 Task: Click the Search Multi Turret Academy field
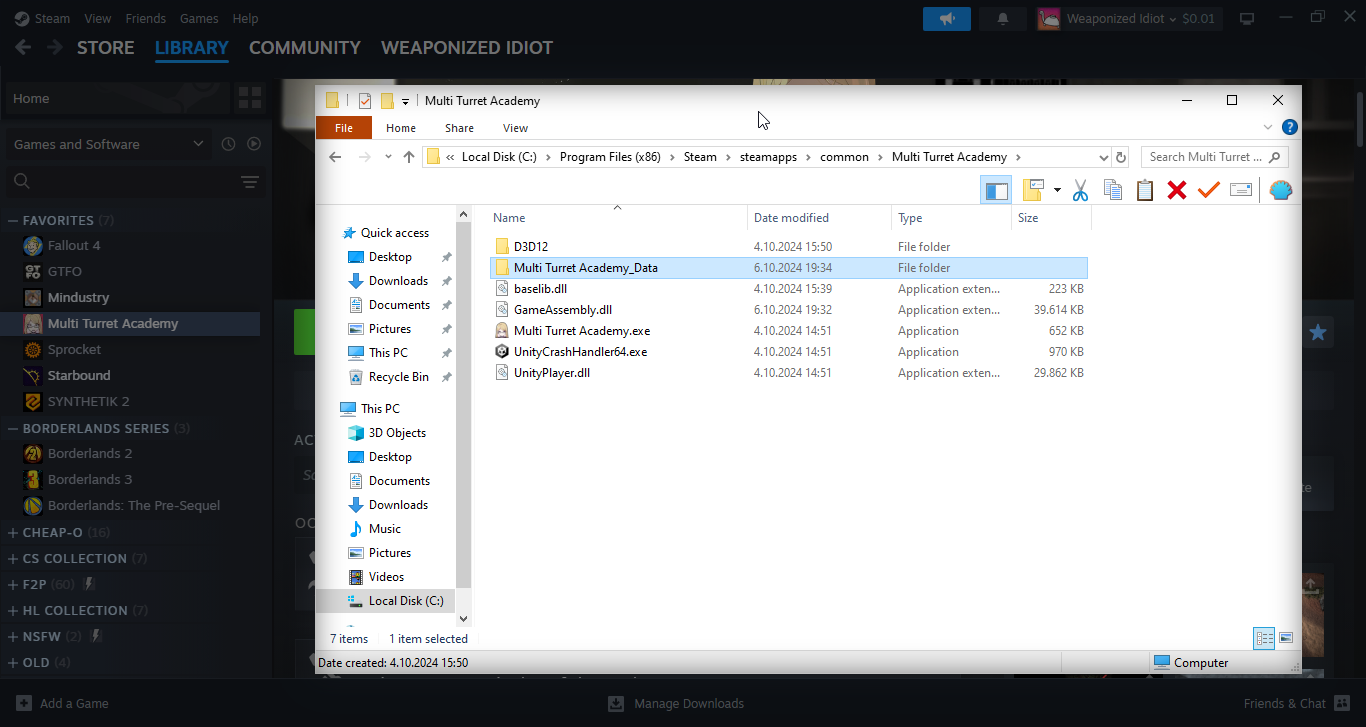click(1214, 157)
